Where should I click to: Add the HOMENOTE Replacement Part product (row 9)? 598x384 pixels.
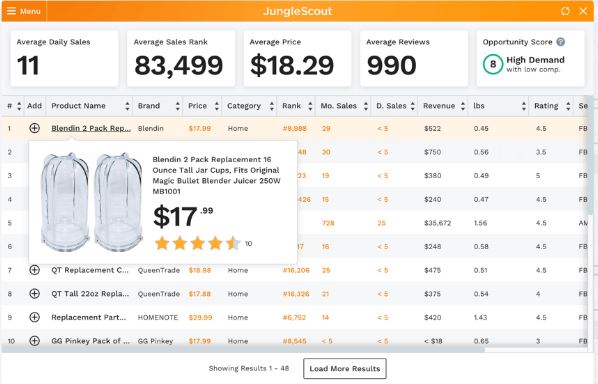click(x=34, y=317)
